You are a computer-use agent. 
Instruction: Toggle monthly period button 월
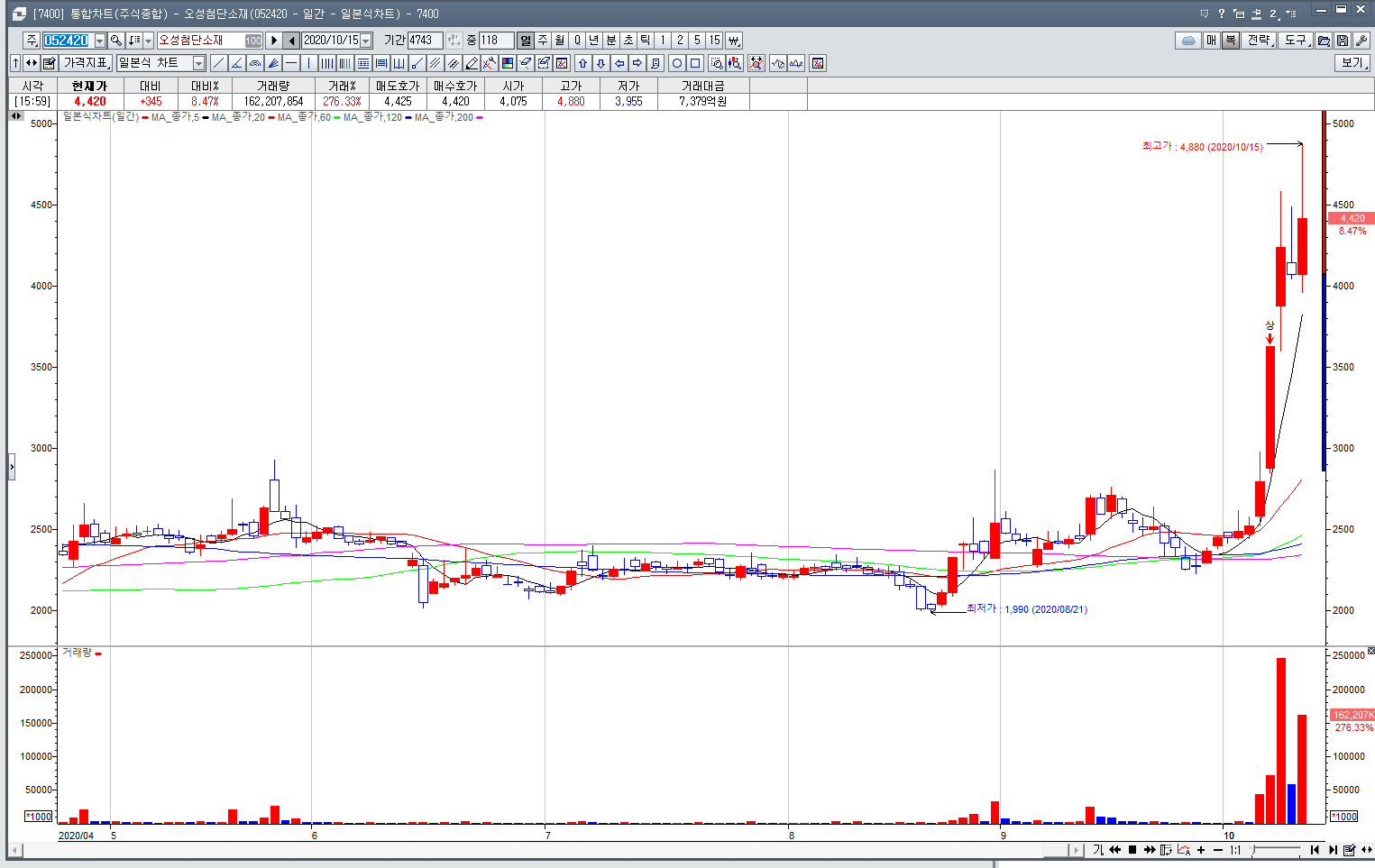pos(560,41)
